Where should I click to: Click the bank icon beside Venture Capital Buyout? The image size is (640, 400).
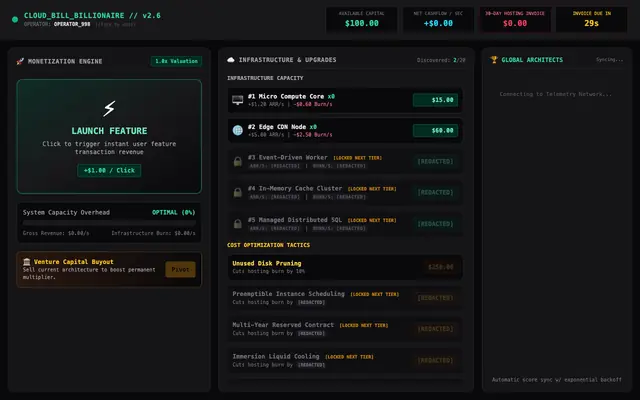pyautogui.click(x=27, y=262)
